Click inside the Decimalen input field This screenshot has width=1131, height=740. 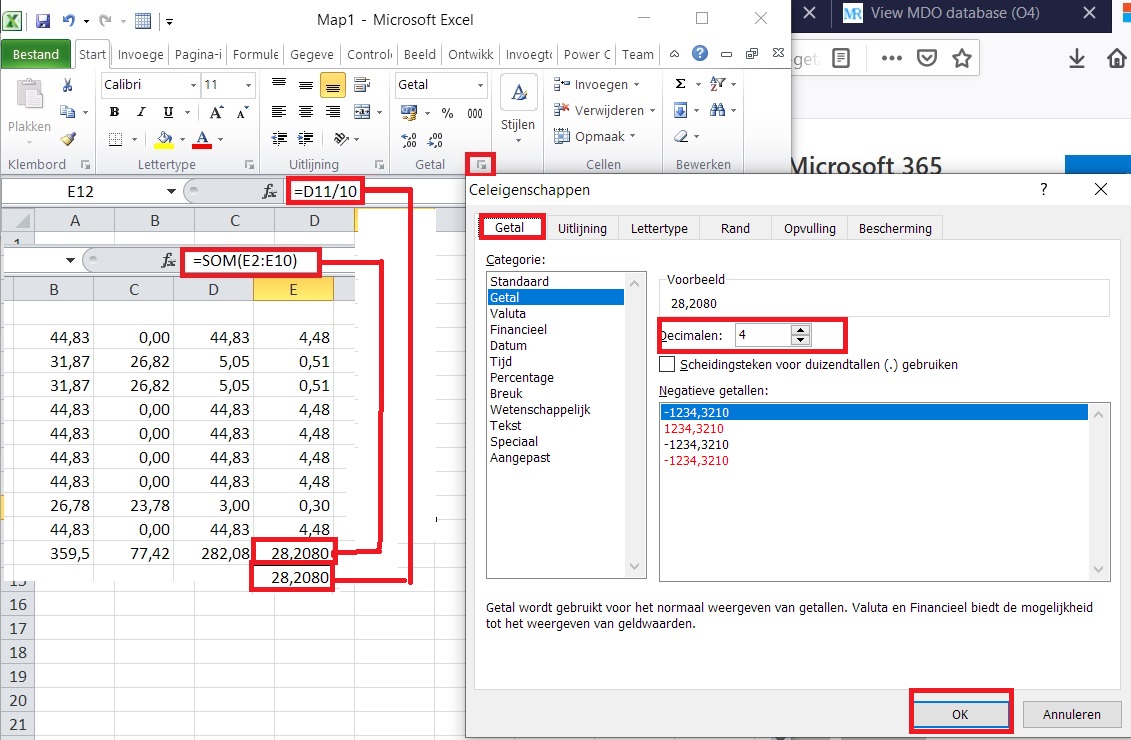[761, 334]
